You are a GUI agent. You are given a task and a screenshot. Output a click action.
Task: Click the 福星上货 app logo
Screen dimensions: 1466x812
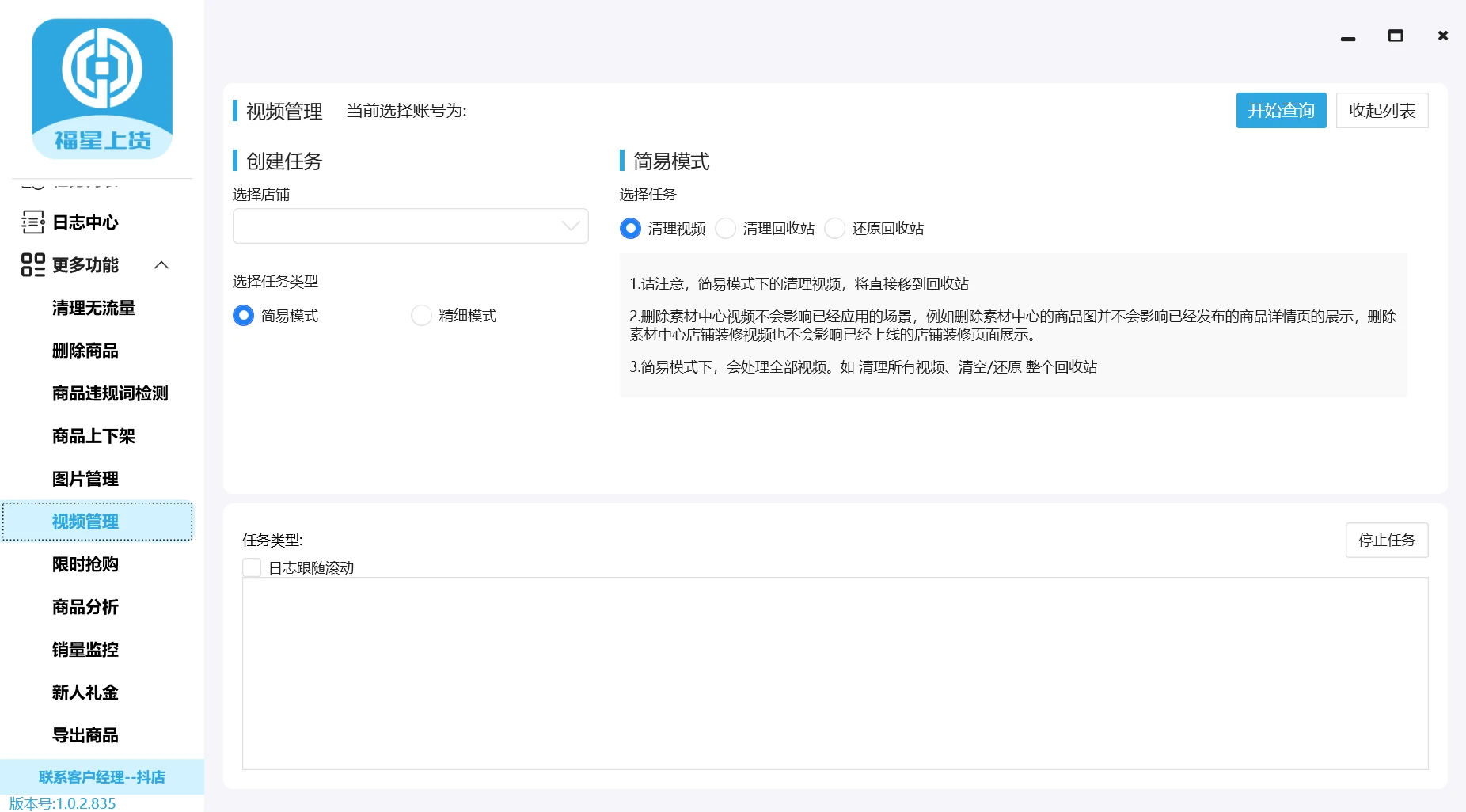pyautogui.click(x=102, y=89)
